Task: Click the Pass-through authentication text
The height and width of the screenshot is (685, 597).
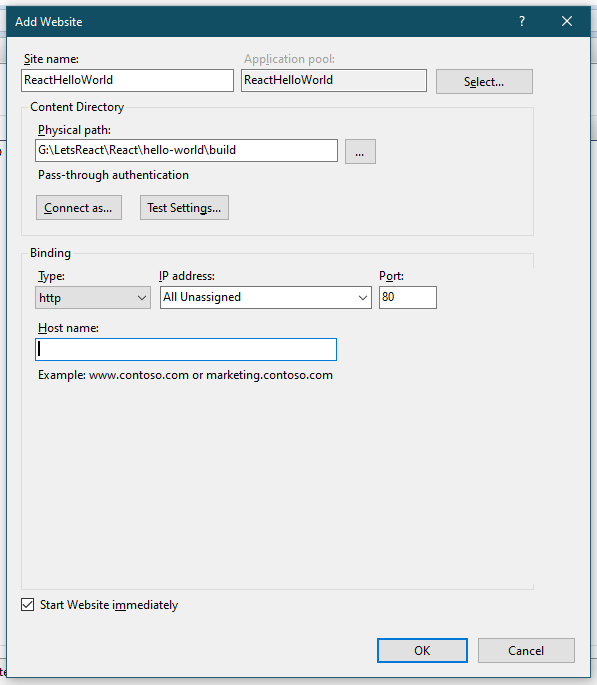Action: pyautogui.click(x=113, y=175)
